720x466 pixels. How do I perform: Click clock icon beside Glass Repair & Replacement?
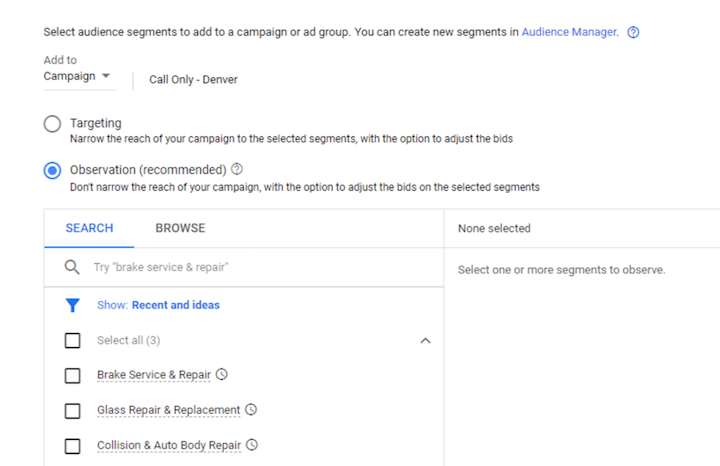(251, 409)
